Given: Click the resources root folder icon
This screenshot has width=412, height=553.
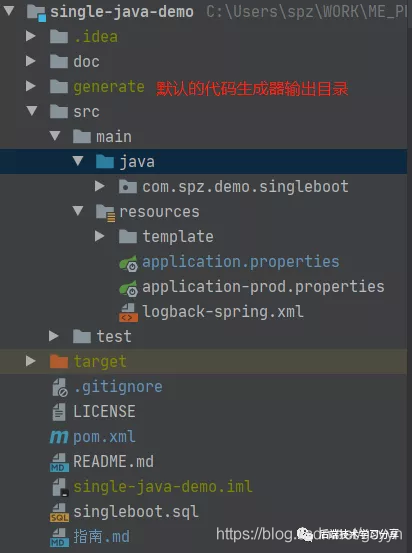Looking at the screenshot, I should pos(105,213).
